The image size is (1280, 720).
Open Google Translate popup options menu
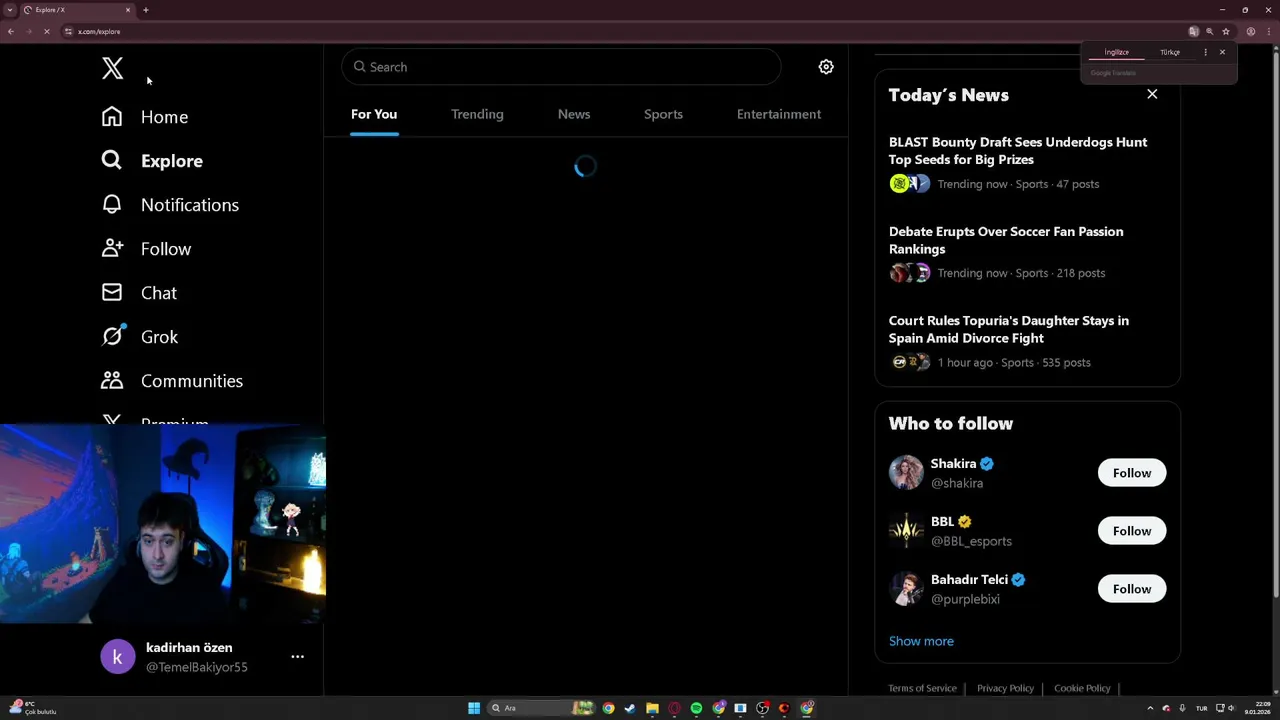point(1205,52)
